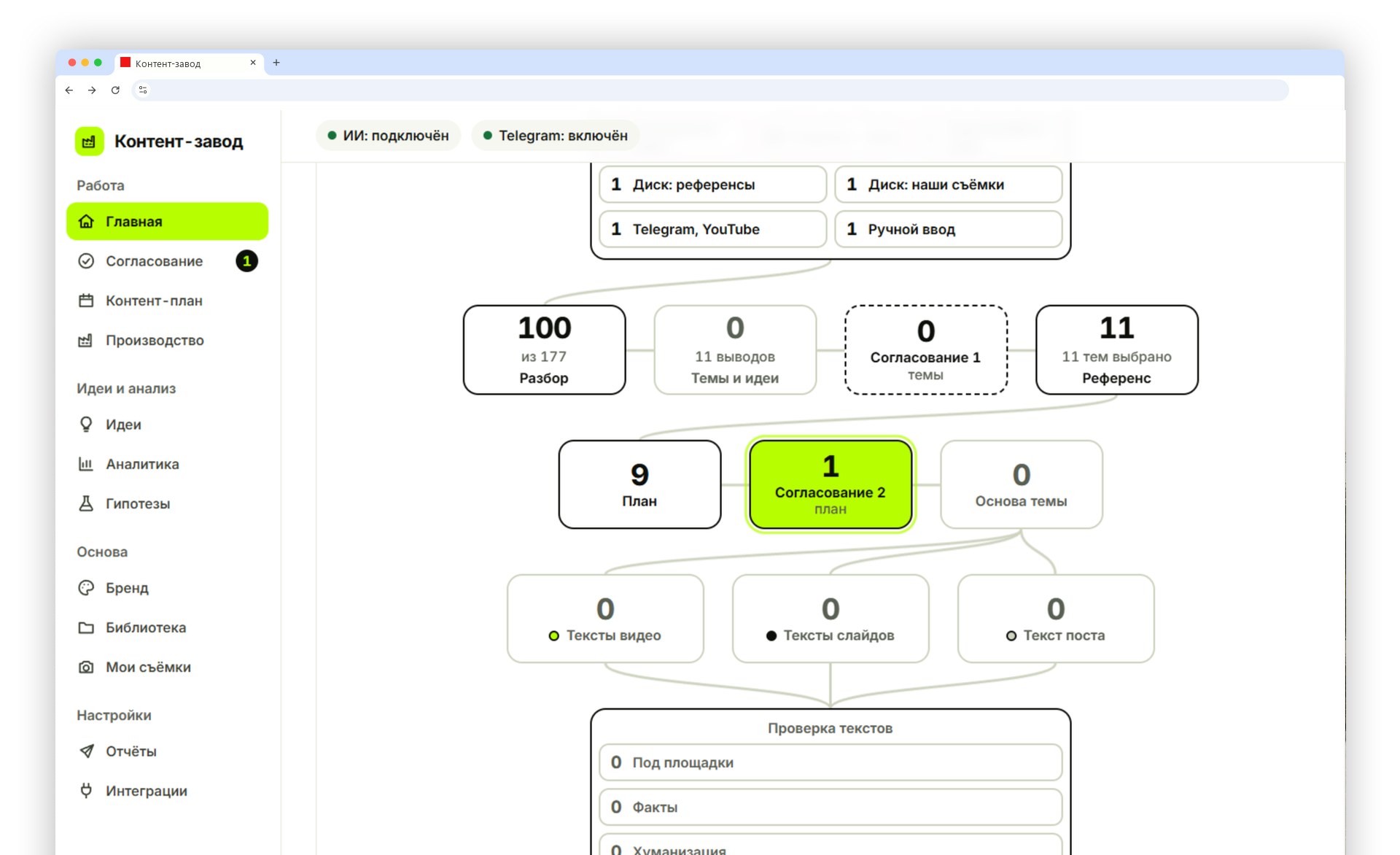Select the Диск: референсы source row
The image size is (1400, 855).
coord(712,185)
